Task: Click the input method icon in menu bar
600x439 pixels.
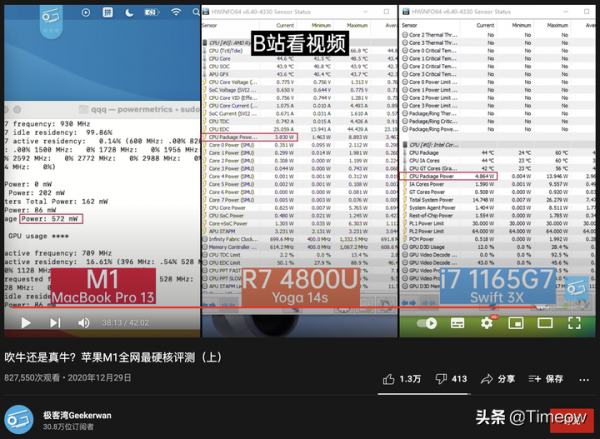Action: (108, 13)
